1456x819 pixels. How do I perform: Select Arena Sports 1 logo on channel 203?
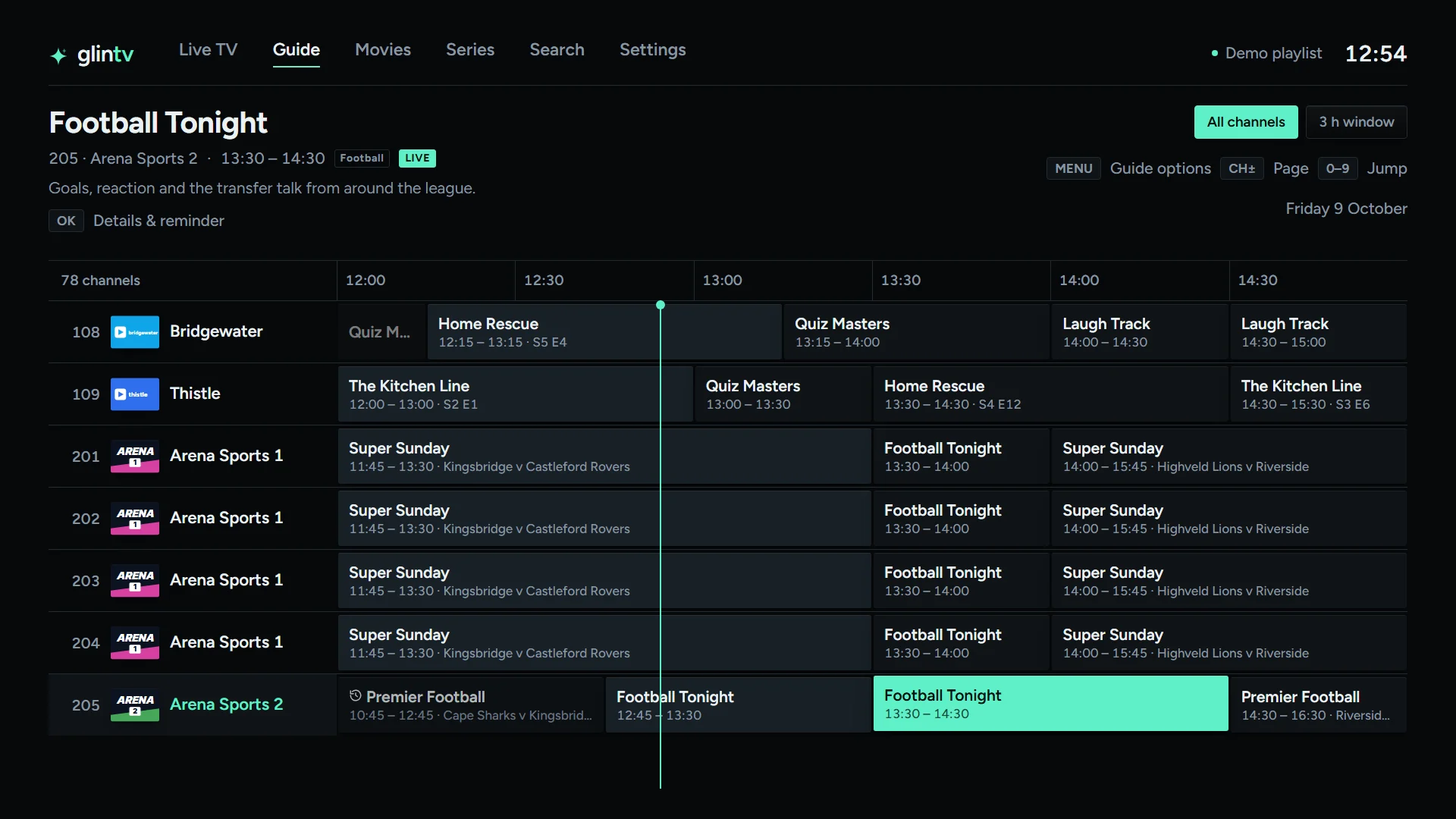pyautogui.click(x=135, y=581)
